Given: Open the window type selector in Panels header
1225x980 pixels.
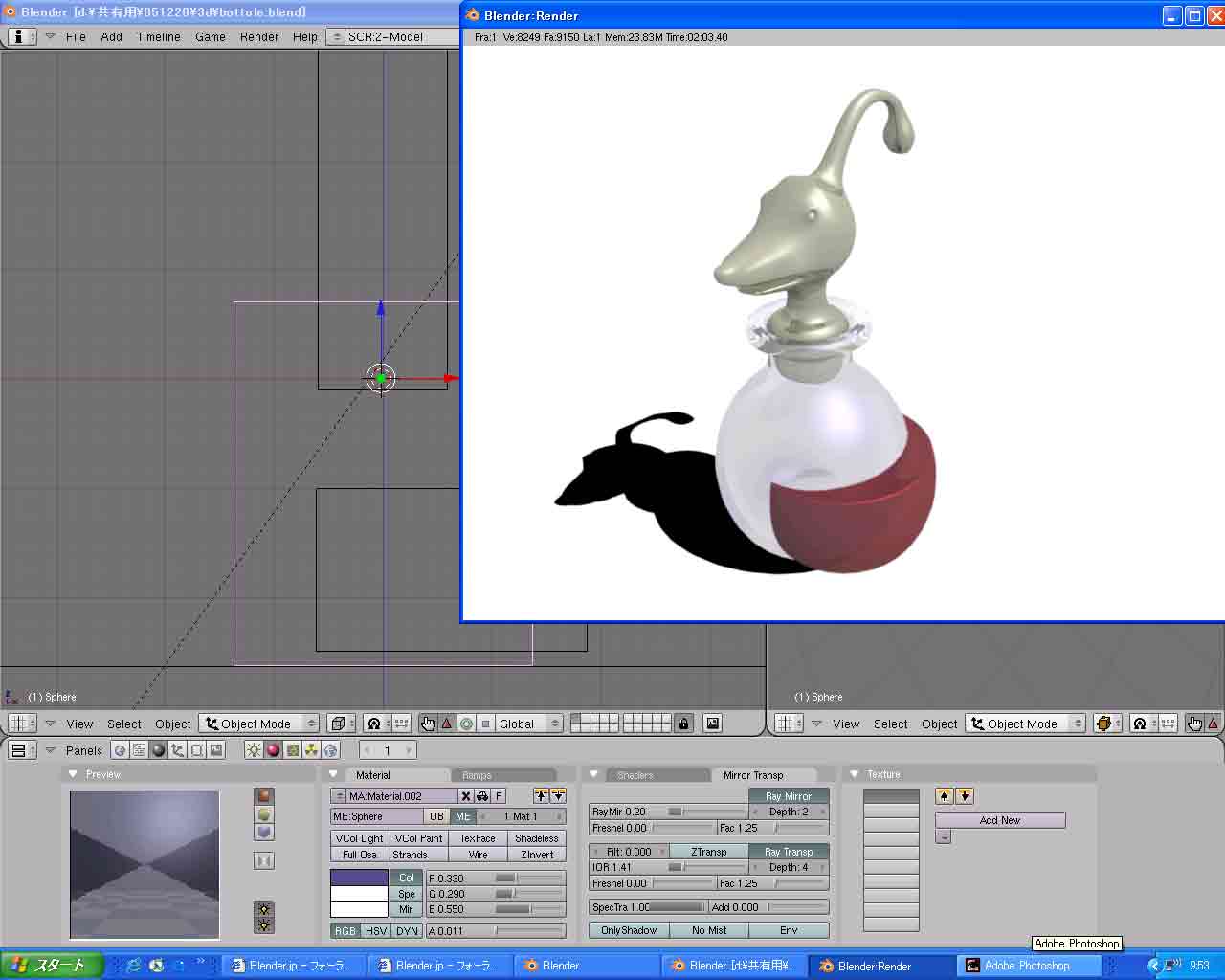Looking at the screenshot, I should click(x=22, y=750).
